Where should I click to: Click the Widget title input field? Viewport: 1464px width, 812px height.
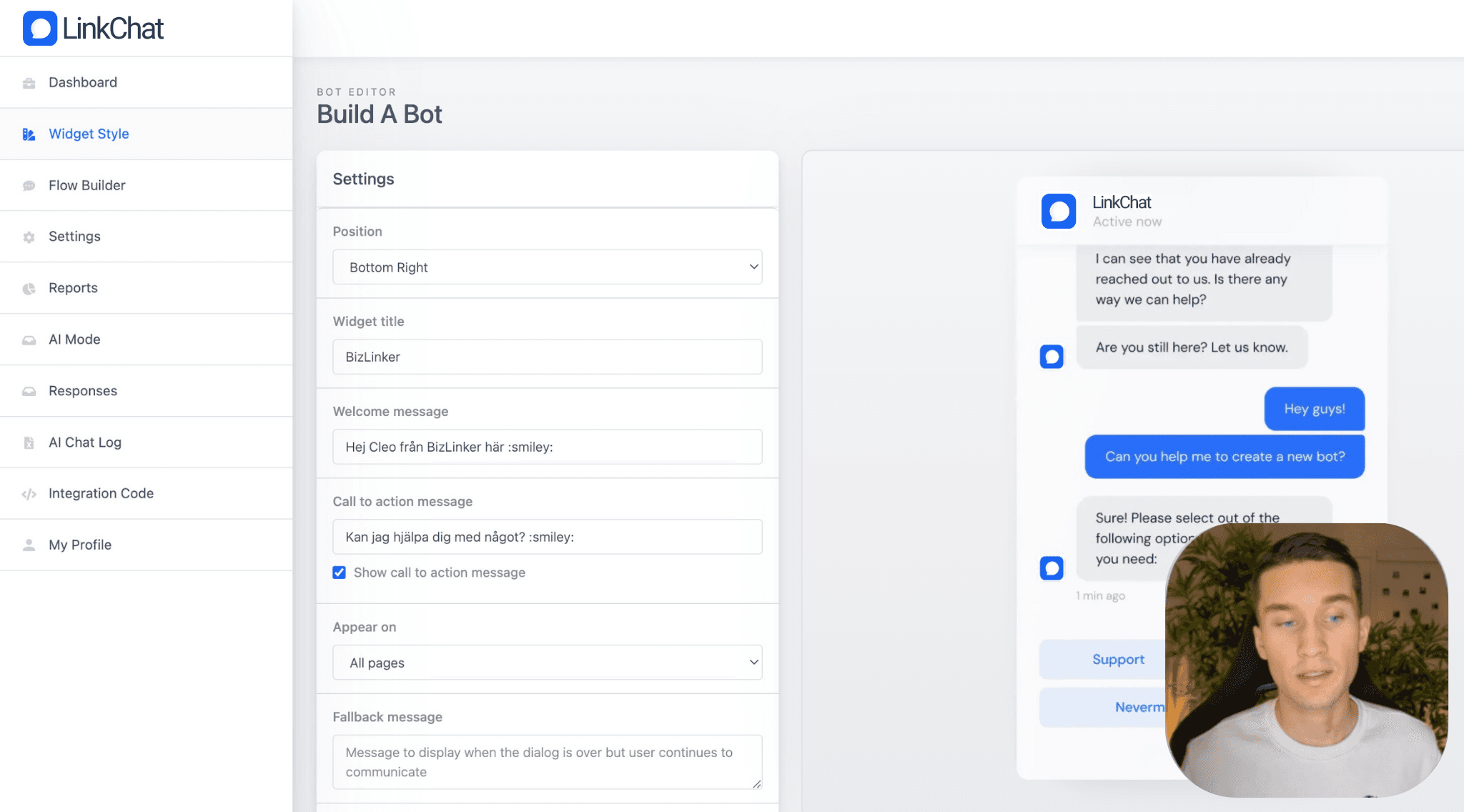(x=548, y=357)
